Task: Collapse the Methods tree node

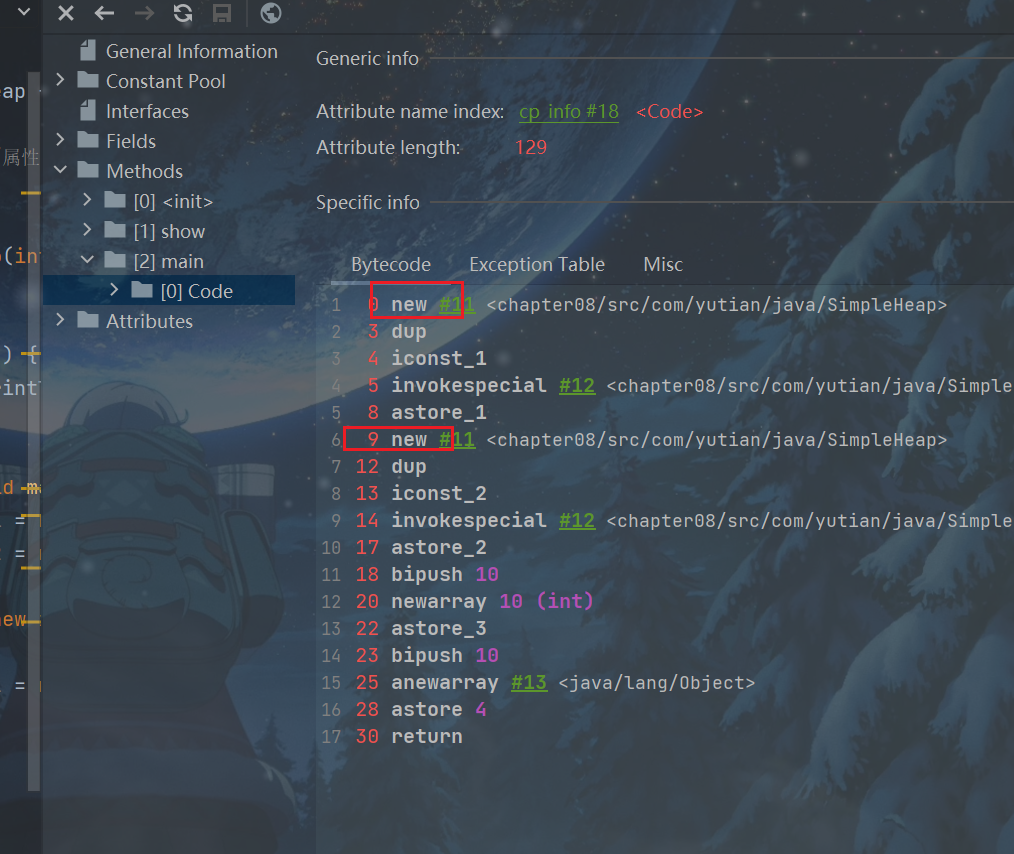Action: pos(60,171)
